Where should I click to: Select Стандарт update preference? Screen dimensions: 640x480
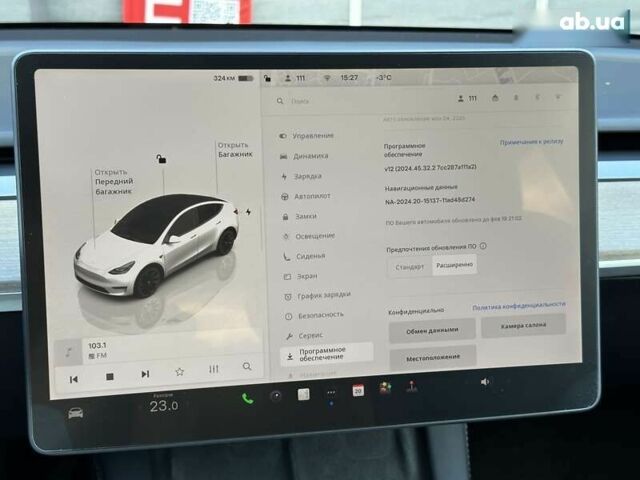click(410, 267)
